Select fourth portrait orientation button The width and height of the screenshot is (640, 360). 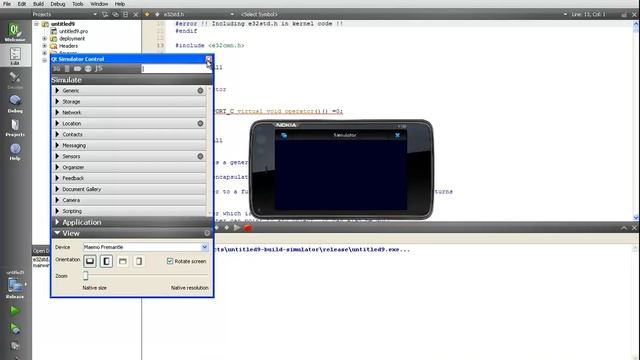click(139, 261)
